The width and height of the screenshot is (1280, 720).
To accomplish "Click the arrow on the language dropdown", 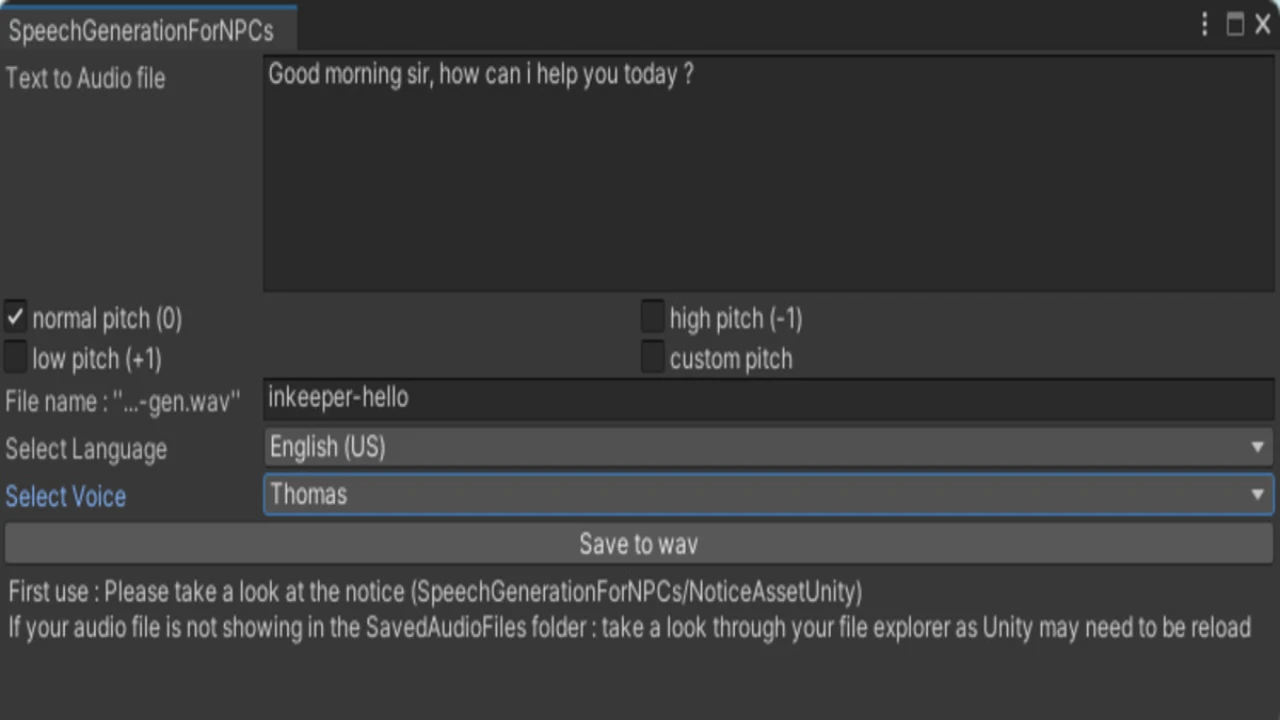I will click(1257, 447).
